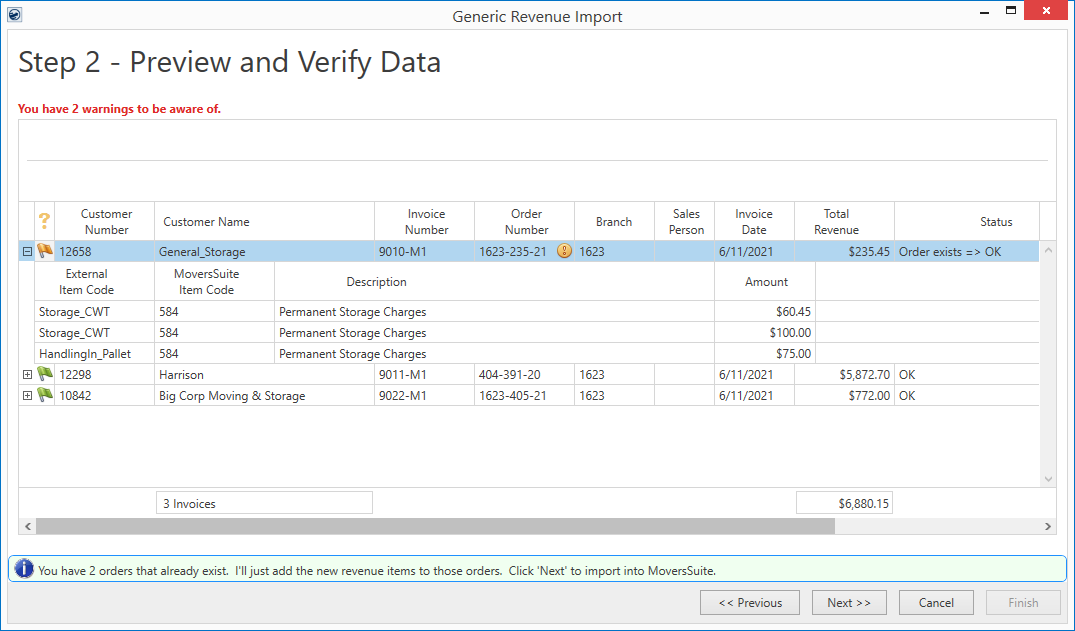This screenshot has width=1075, height=631.
Task: Click Next >> to import revenue
Action: [x=849, y=603]
